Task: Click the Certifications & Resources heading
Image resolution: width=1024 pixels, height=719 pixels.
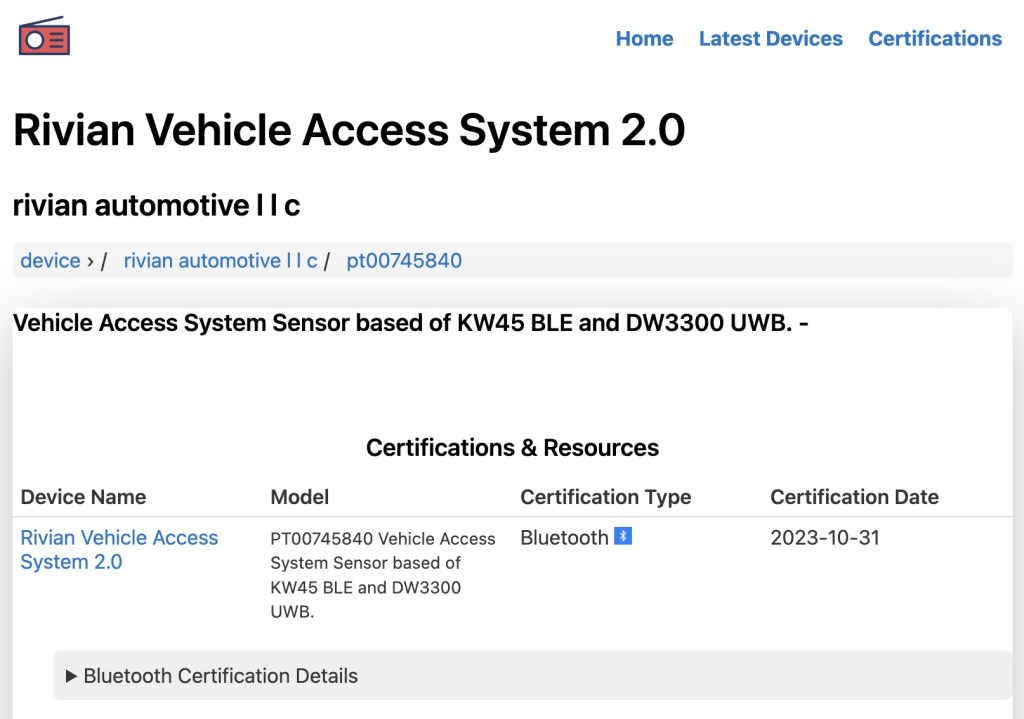Action: pyautogui.click(x=512, y=448)
